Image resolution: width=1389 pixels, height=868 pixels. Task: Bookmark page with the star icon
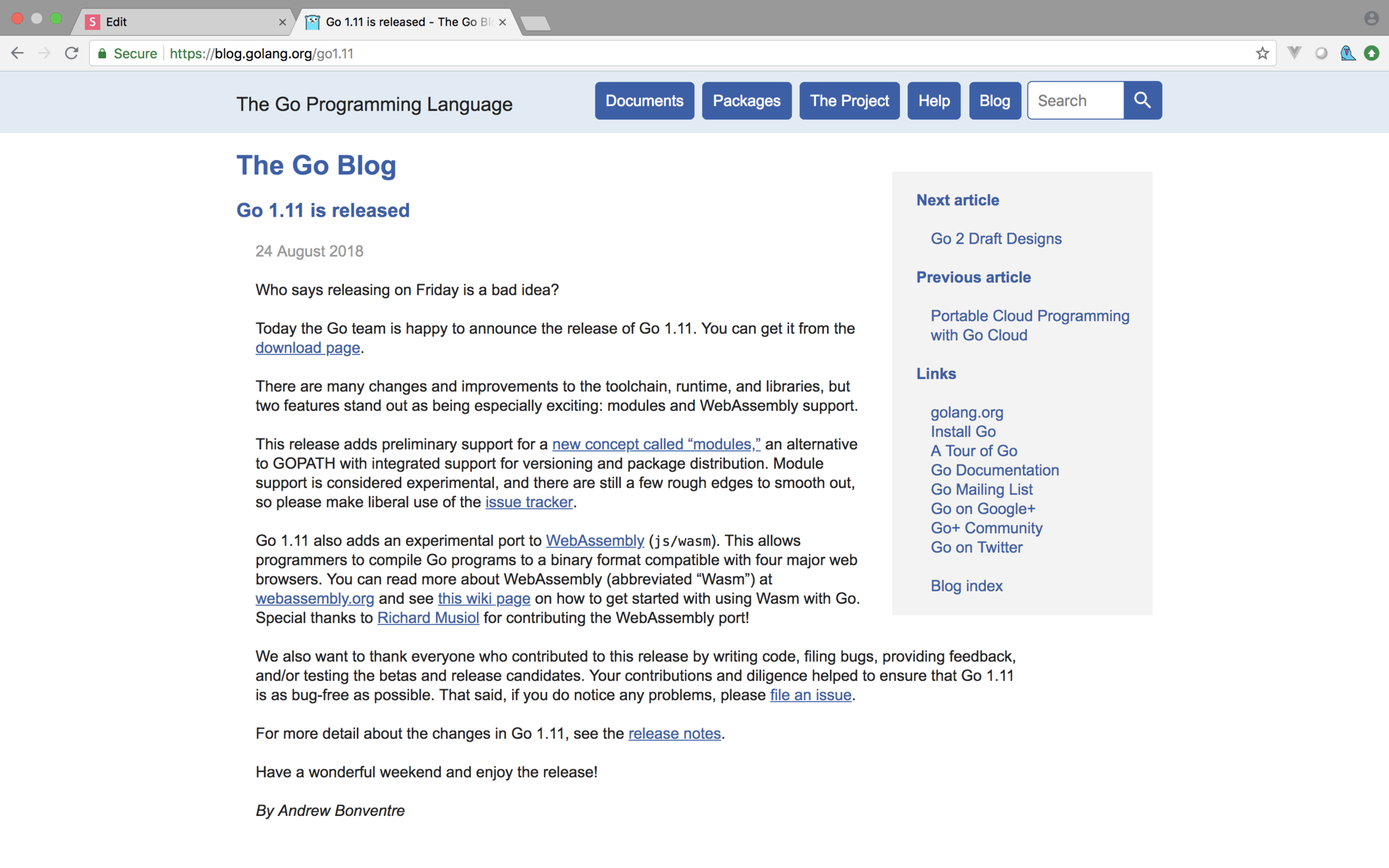pyautogui.click(x=1262, y=53)
